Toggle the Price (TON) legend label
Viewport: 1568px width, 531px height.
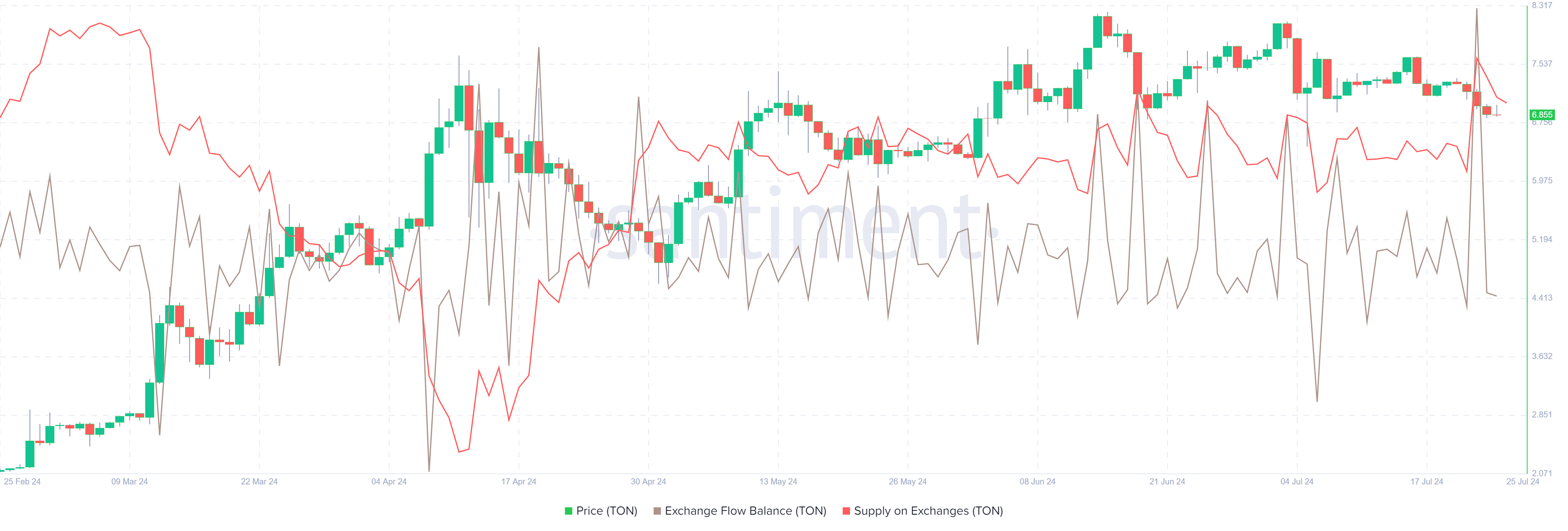pyautogui.click(x=606, y=511)
